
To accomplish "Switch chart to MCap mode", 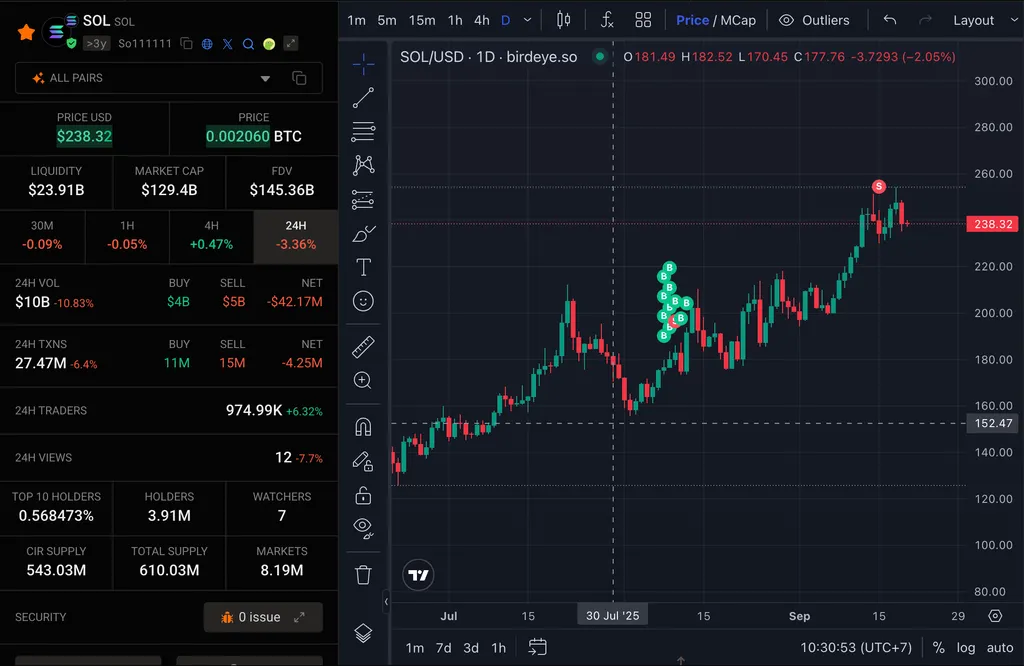I will coord(738,20).
